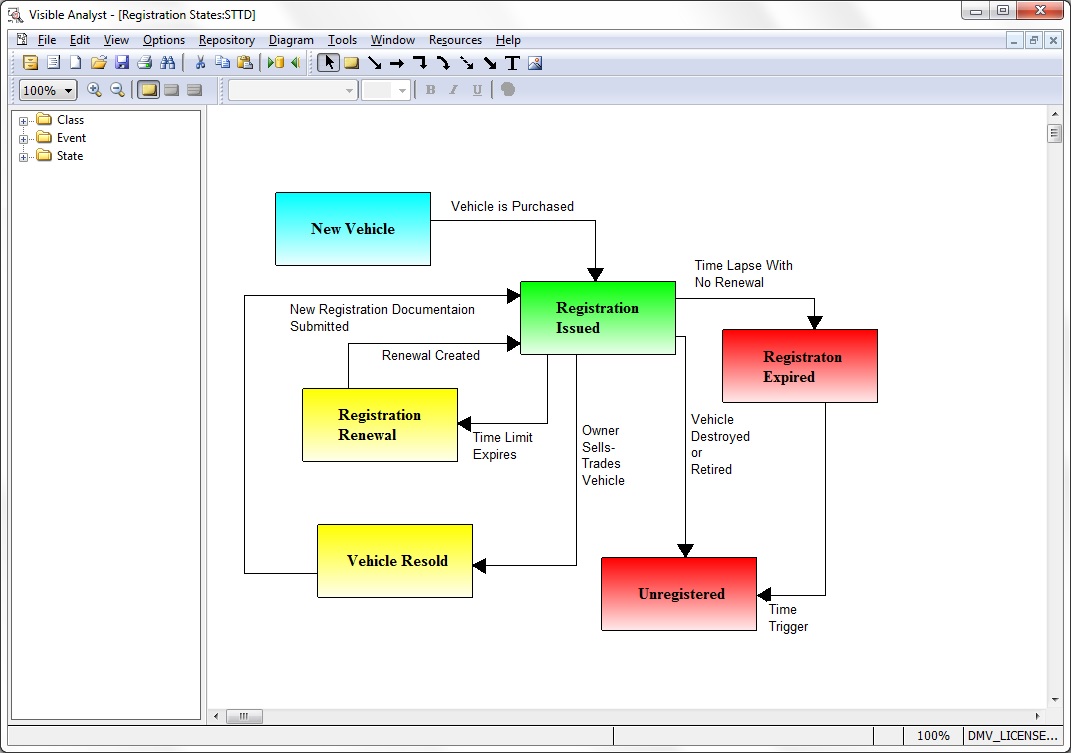Screen dimensions: 1071x753
Task: Open the Resources menu
Action: (456, 40)
